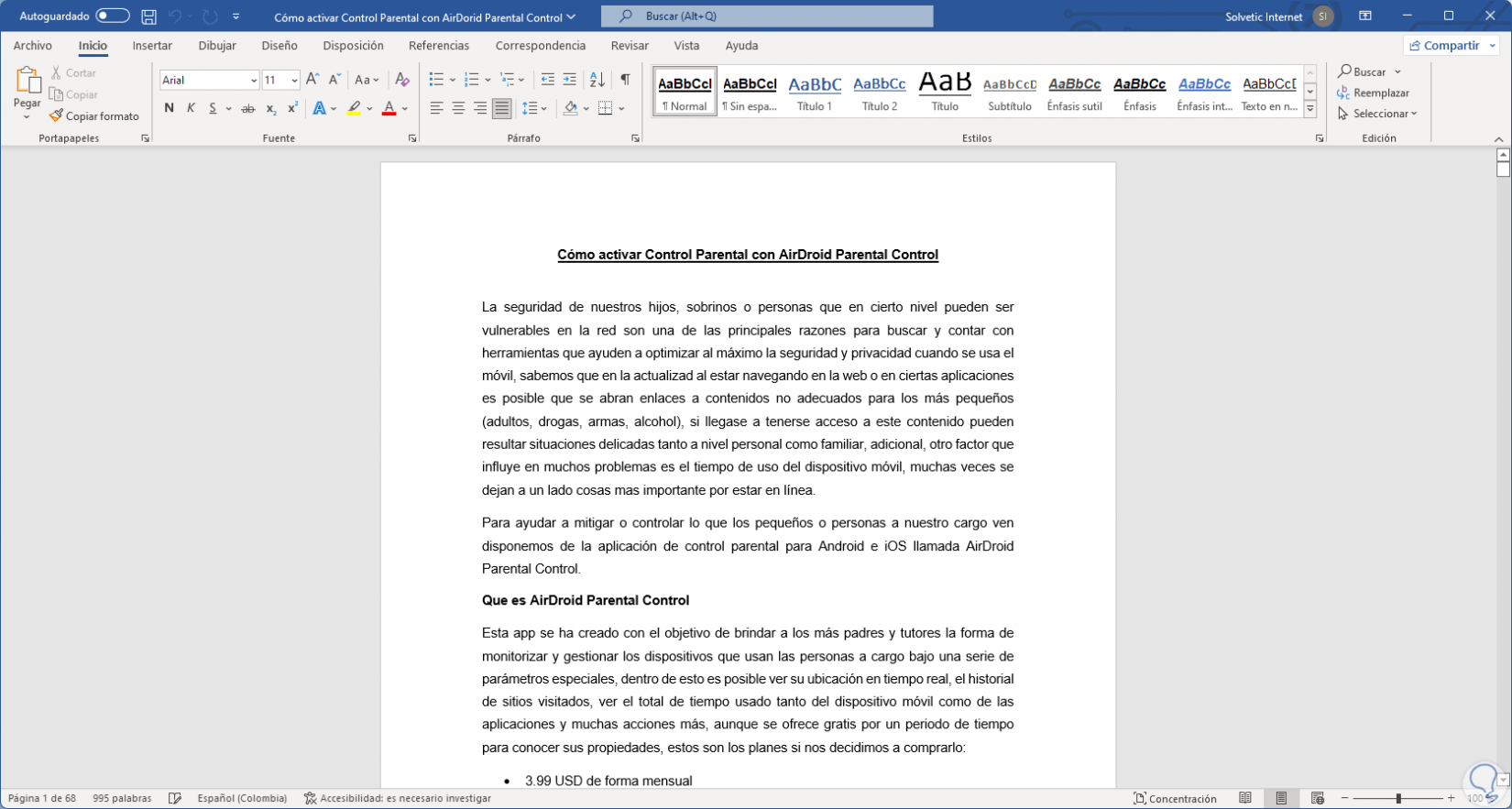The image size is (1512, 809).
Task: Sort text alphabetically with A-Z icon
Action: click(x=597, y=80)
